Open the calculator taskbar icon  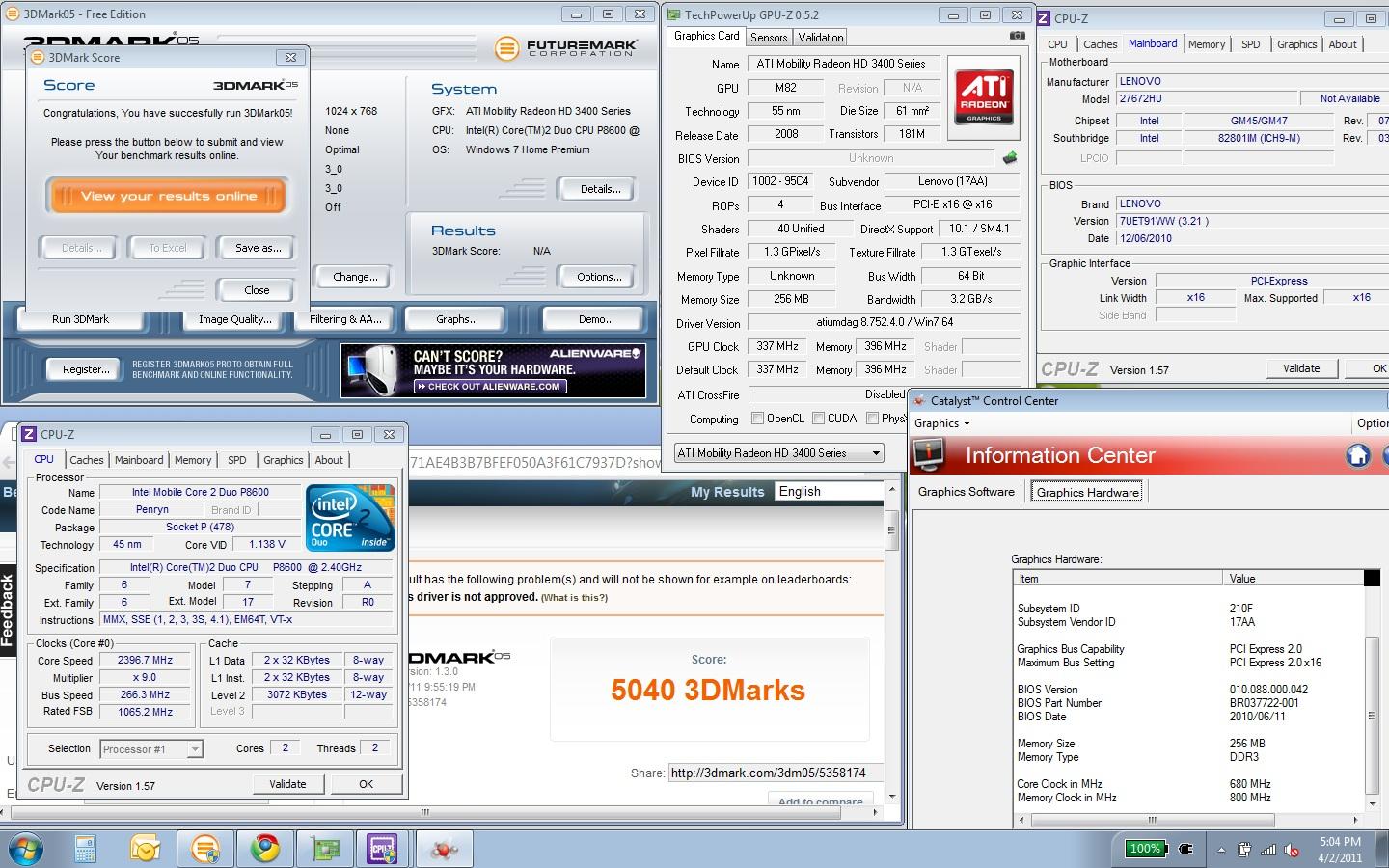(86, 849)
